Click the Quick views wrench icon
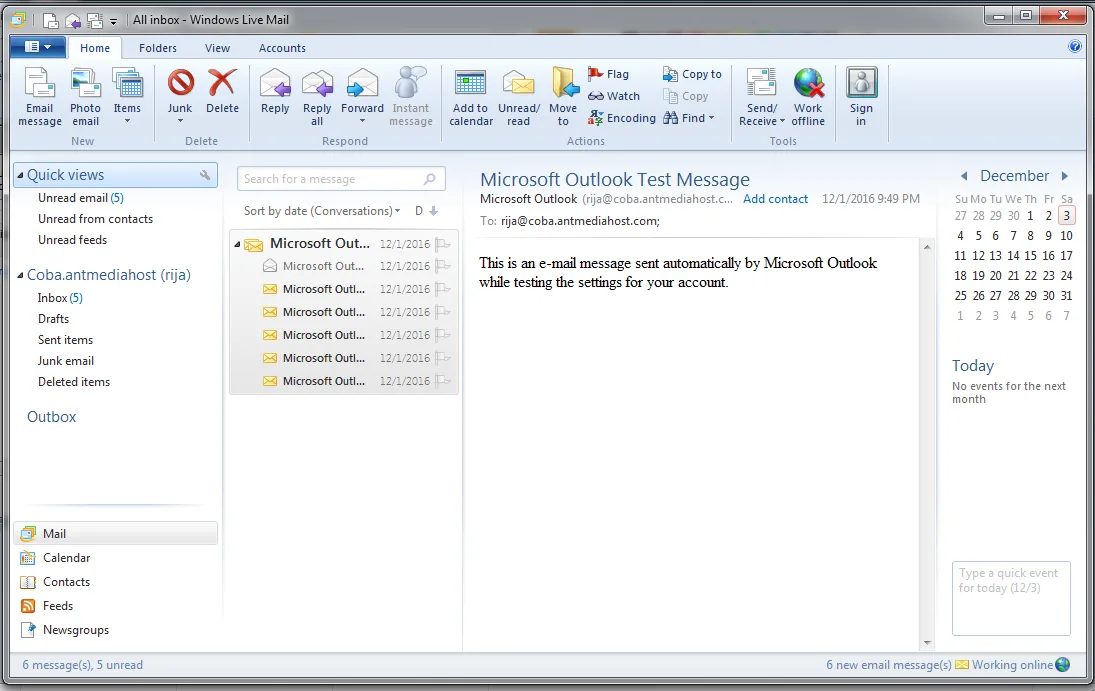Viewport: 1095px width, 691px height. (205, 175)
